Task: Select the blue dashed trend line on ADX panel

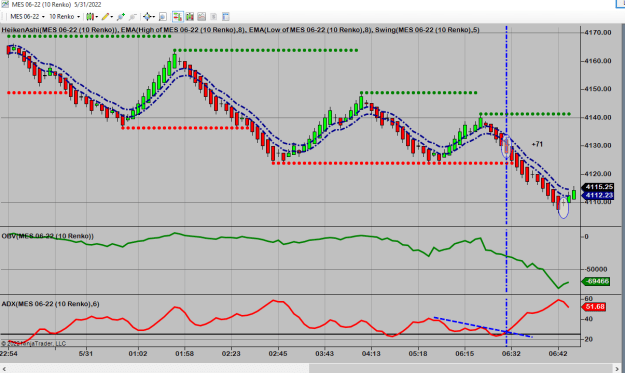Action: (x=483, y=327)
